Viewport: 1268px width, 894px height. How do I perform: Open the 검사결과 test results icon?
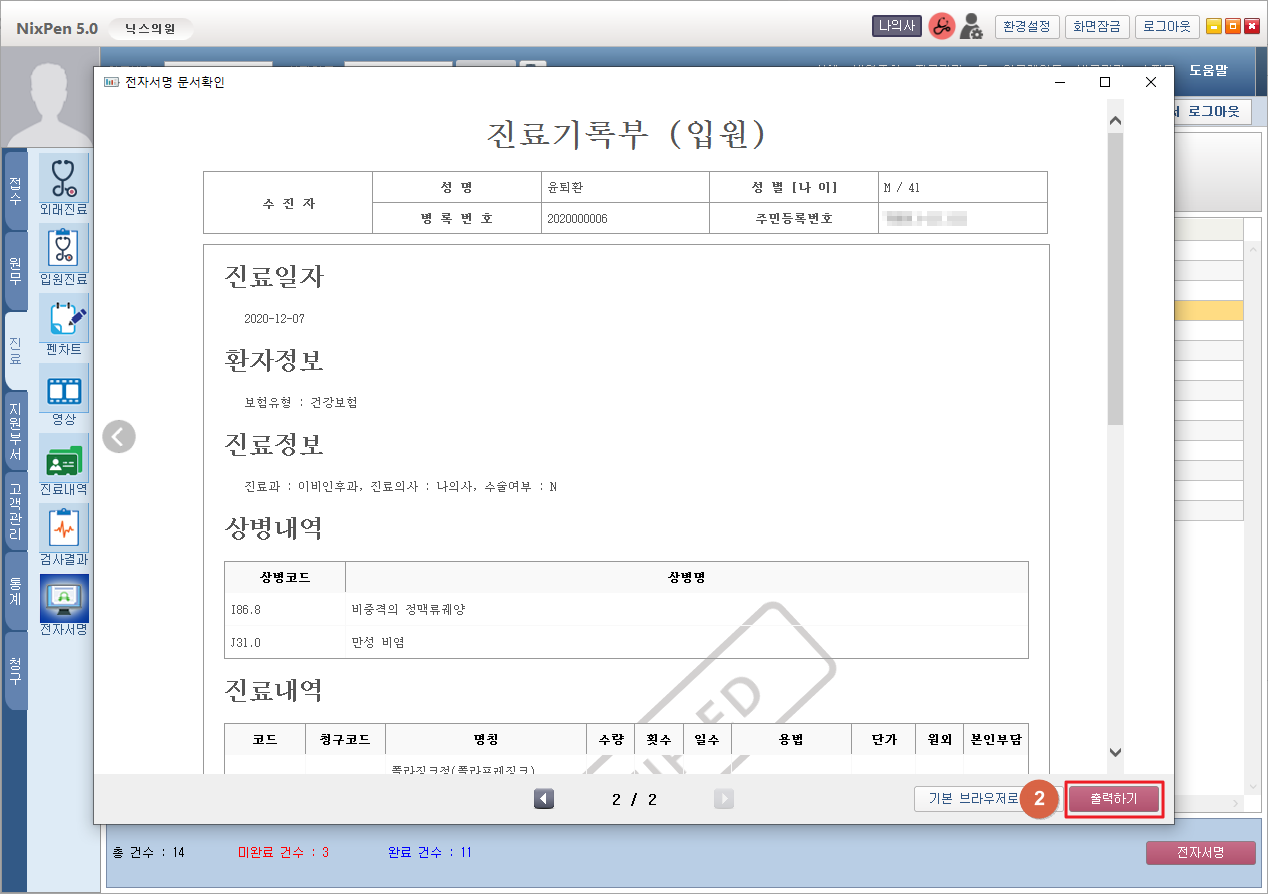coord(64,528)
